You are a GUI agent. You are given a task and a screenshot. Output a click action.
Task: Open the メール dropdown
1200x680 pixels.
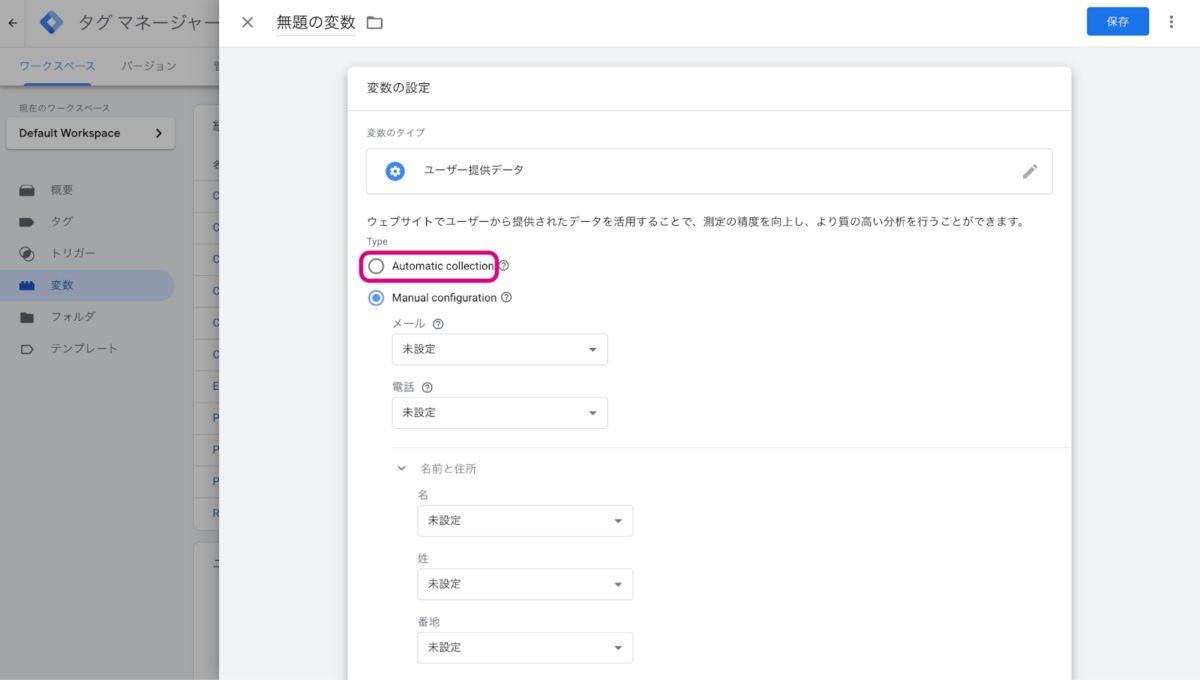499,349
